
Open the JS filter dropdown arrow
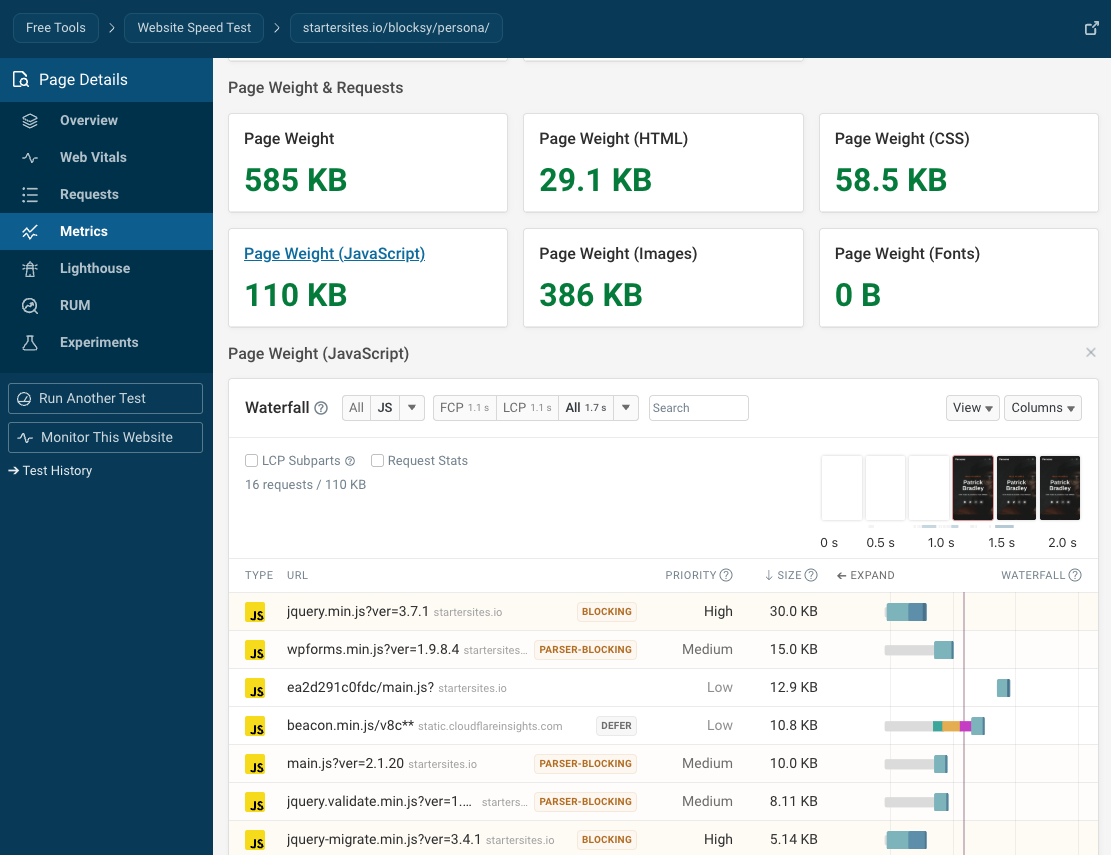click(412, 407)
